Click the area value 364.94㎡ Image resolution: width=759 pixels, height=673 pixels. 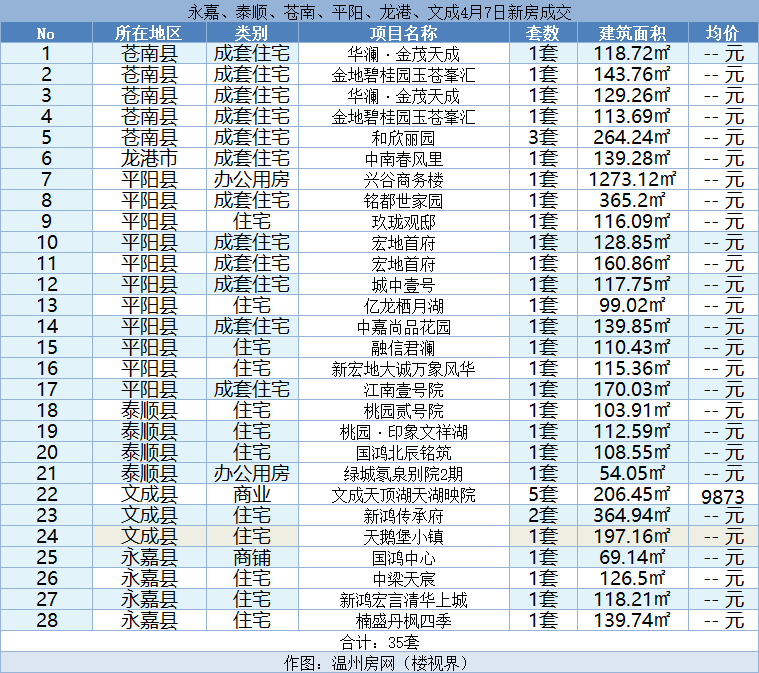tap(632, 515)
